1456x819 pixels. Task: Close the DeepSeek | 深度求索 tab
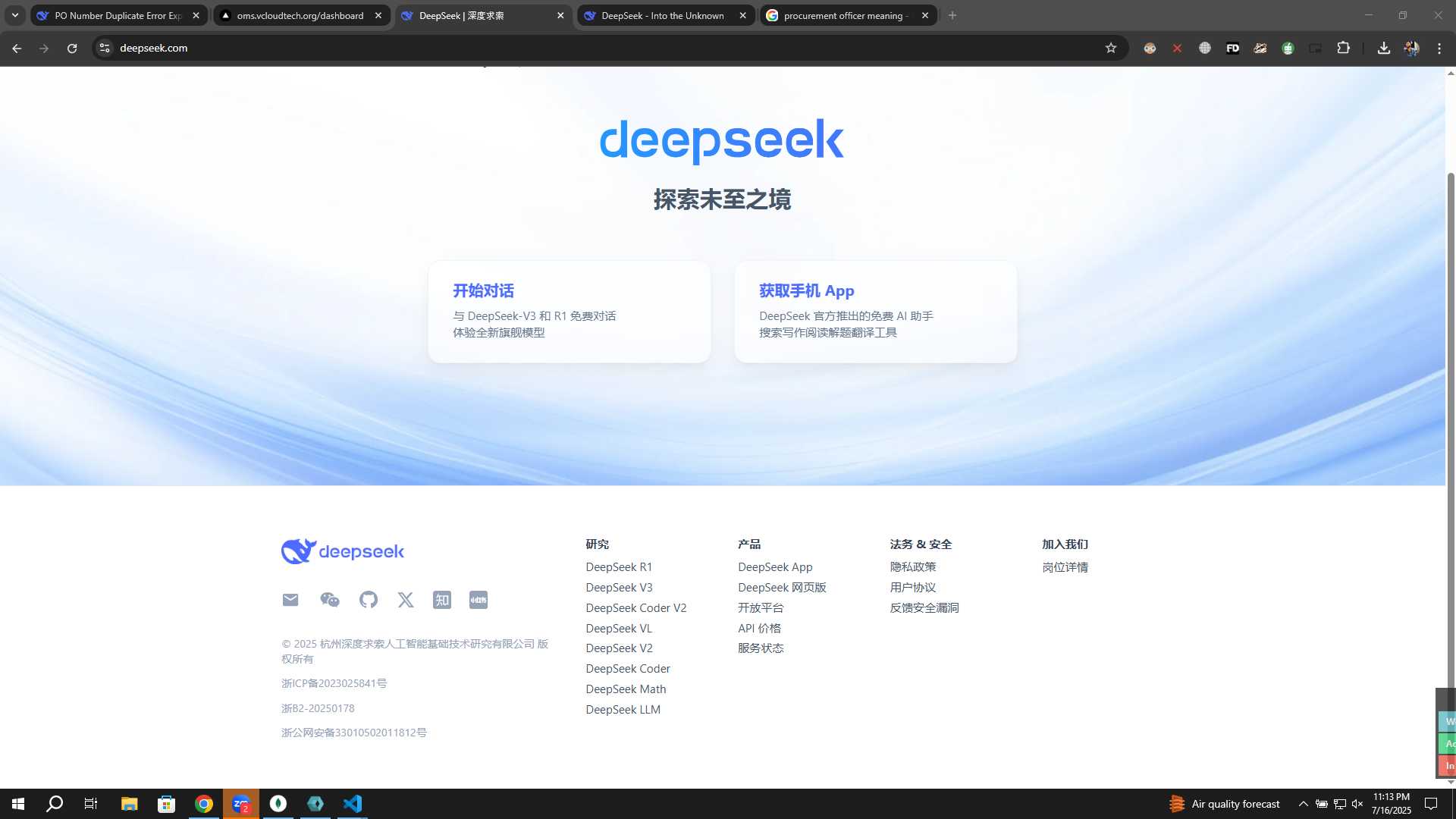(560, 15)
